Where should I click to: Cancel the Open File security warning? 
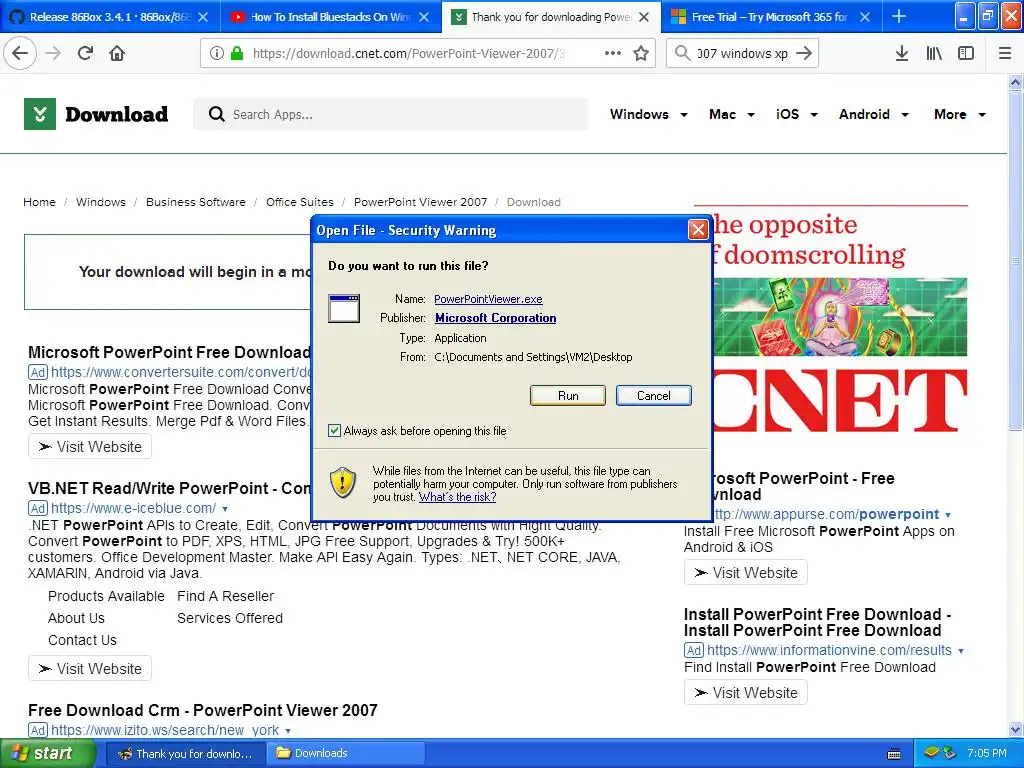tap(653, 396)
